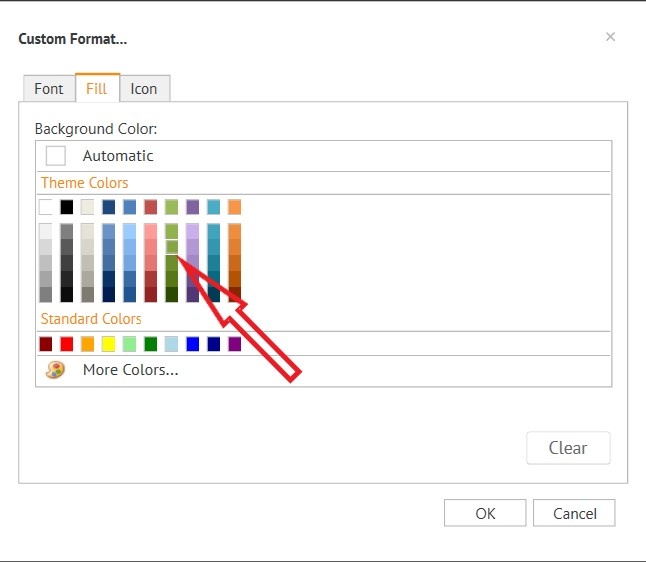Choose the lightest lavender shade in purple column

pos(193,231)
